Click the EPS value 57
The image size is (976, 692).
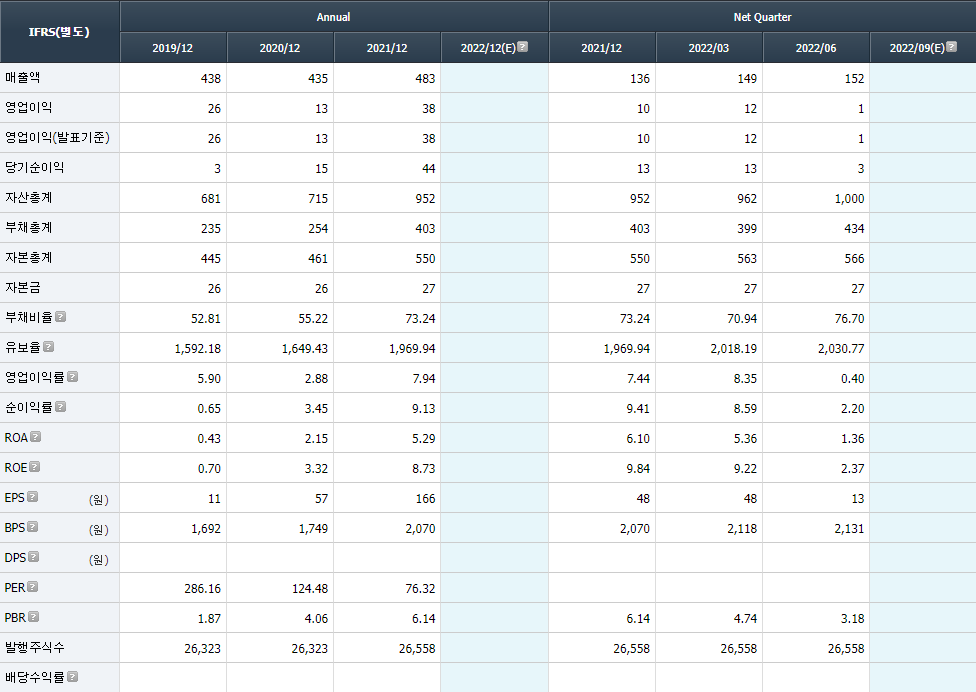point(321,498)
